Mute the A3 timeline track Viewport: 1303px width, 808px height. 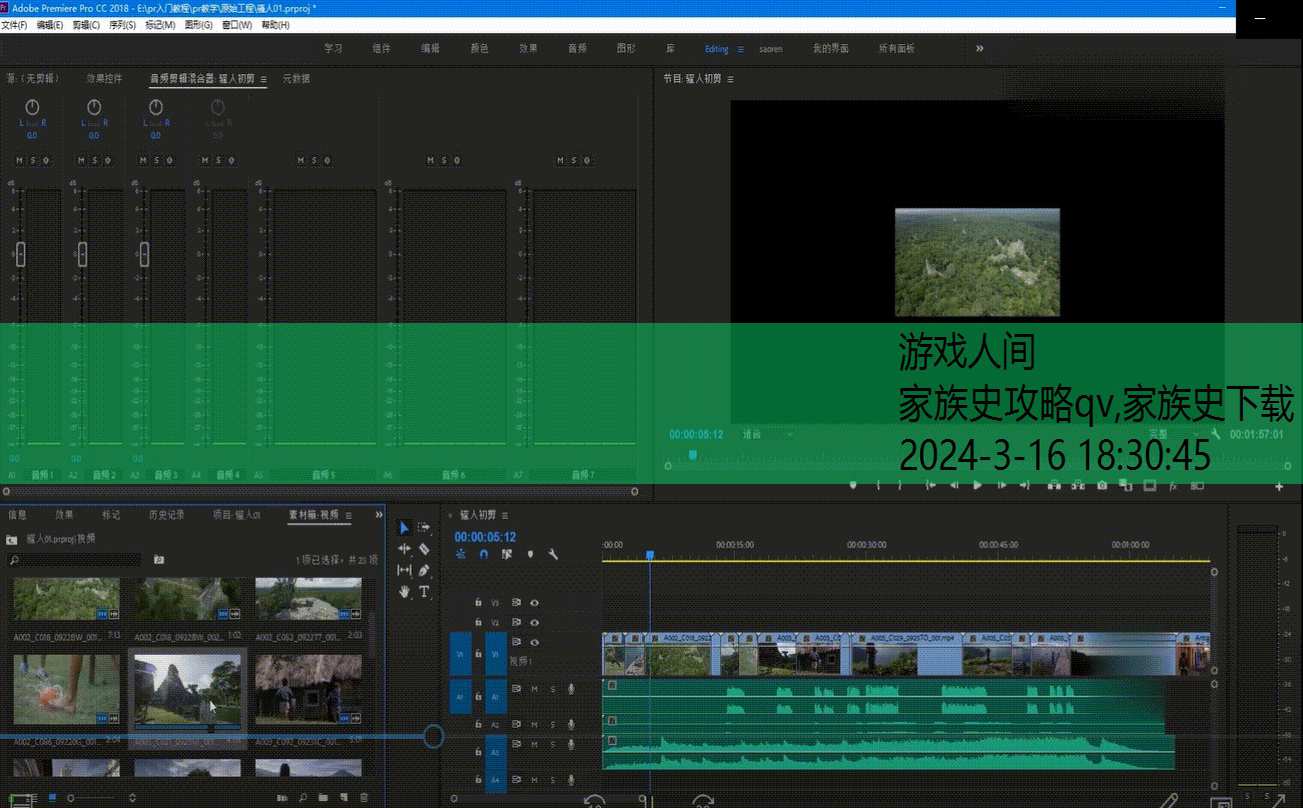point(534,744)
